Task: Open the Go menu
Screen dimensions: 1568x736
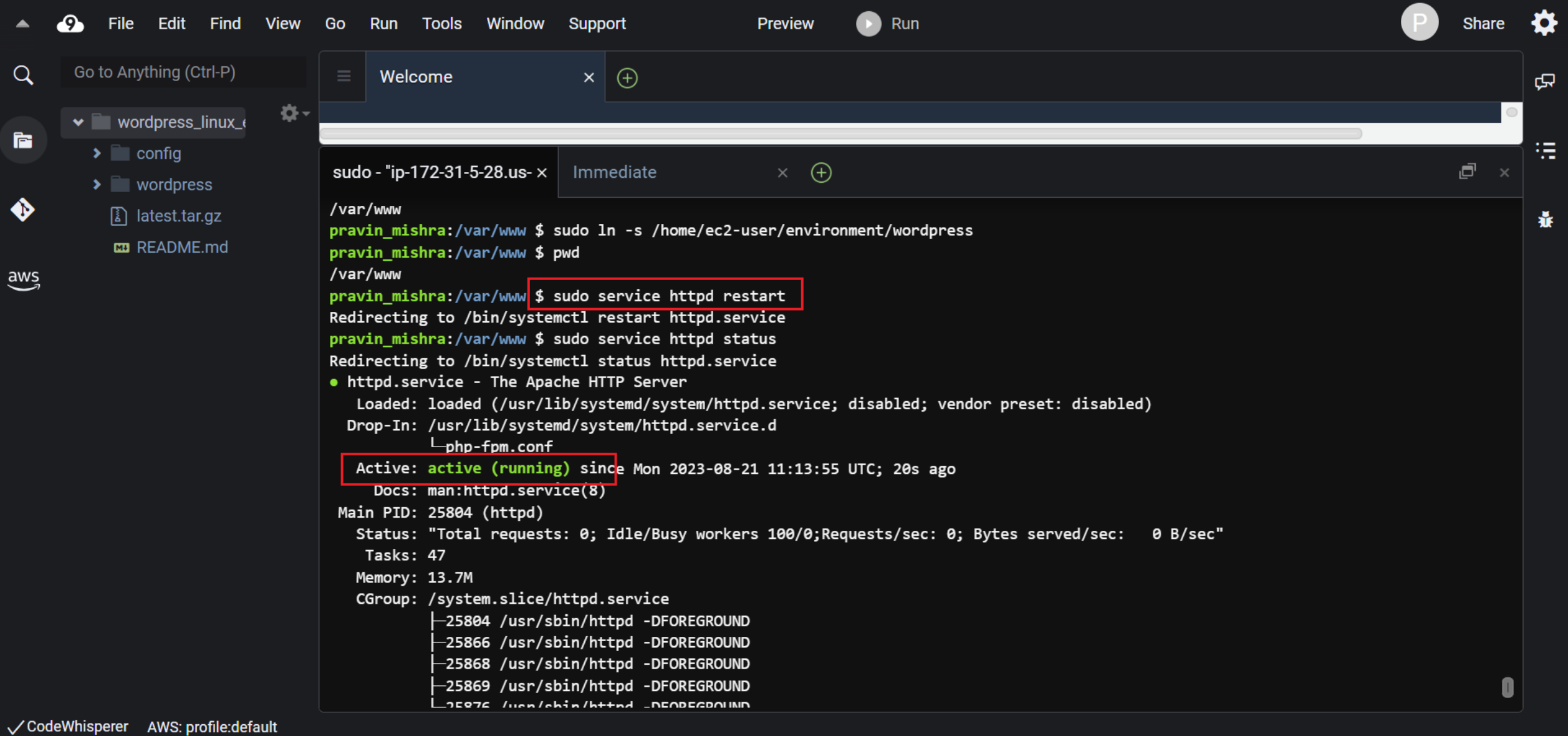Action: pos(335,24)
